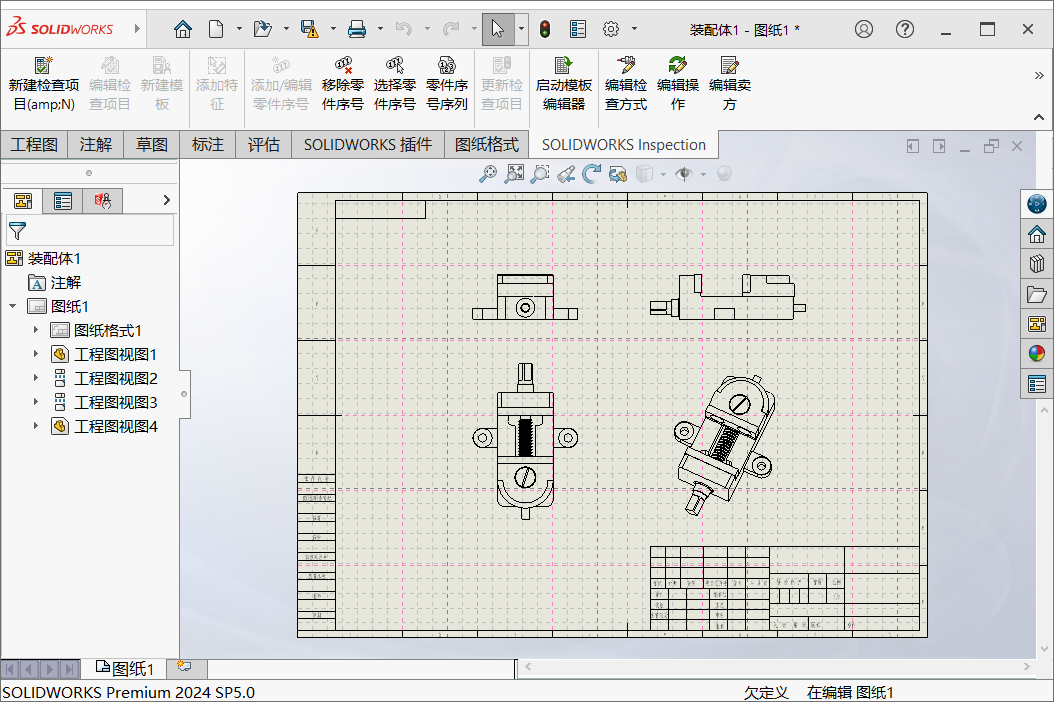Open the user login account icon

(864, 29)
